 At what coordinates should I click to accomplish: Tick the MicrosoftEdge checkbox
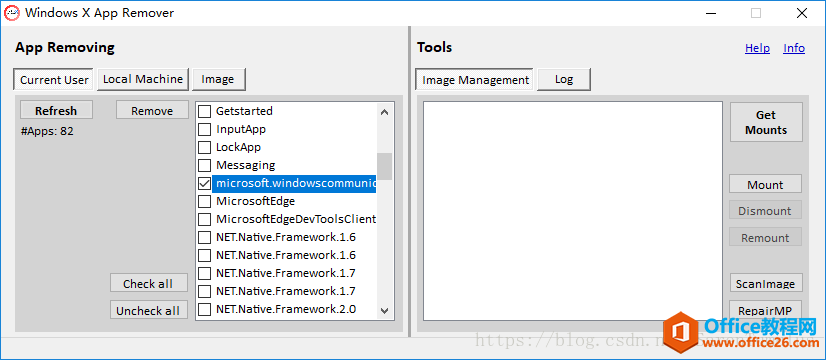pyautogui.click(x=204, y=201)
